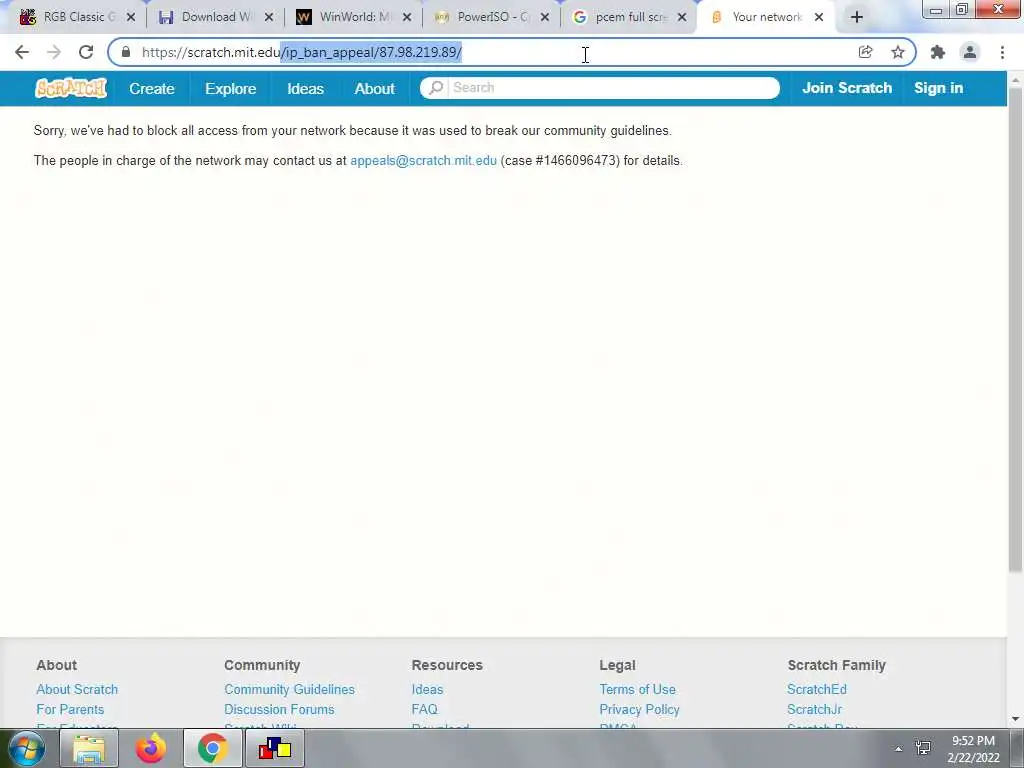Viewport: 1024px width, 768px height.
Task: Close the Your network tab
Action: click(819, 18)
